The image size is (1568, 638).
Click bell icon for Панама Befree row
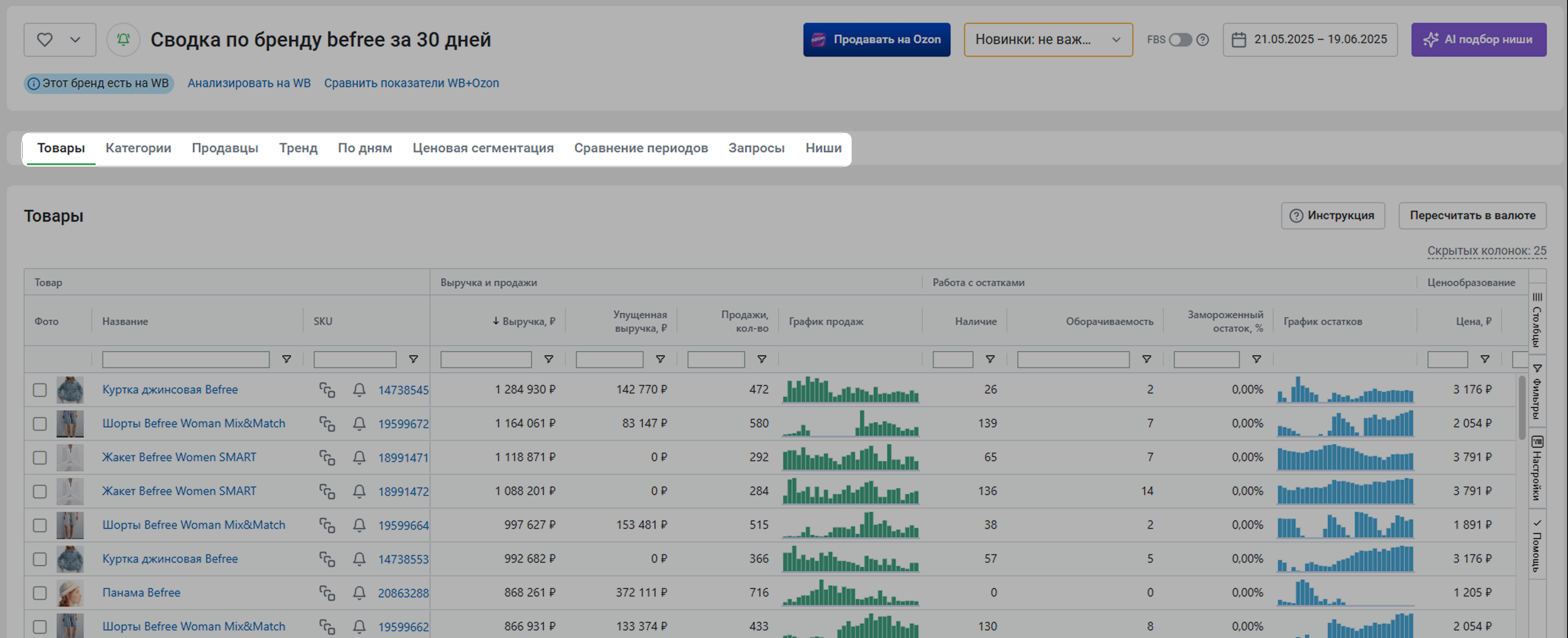click(359, 593)
